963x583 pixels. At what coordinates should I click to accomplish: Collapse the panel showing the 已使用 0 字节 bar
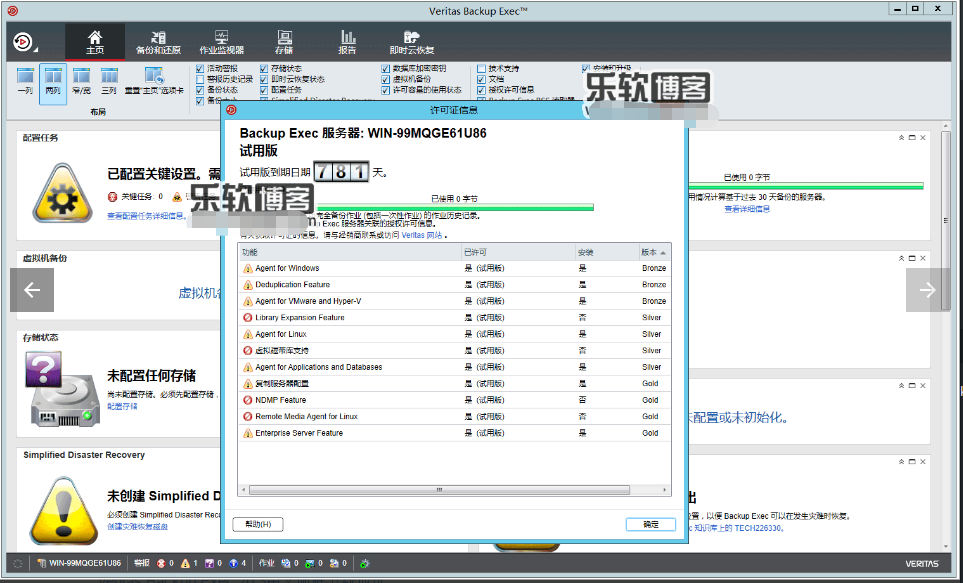tap(902, 138)
